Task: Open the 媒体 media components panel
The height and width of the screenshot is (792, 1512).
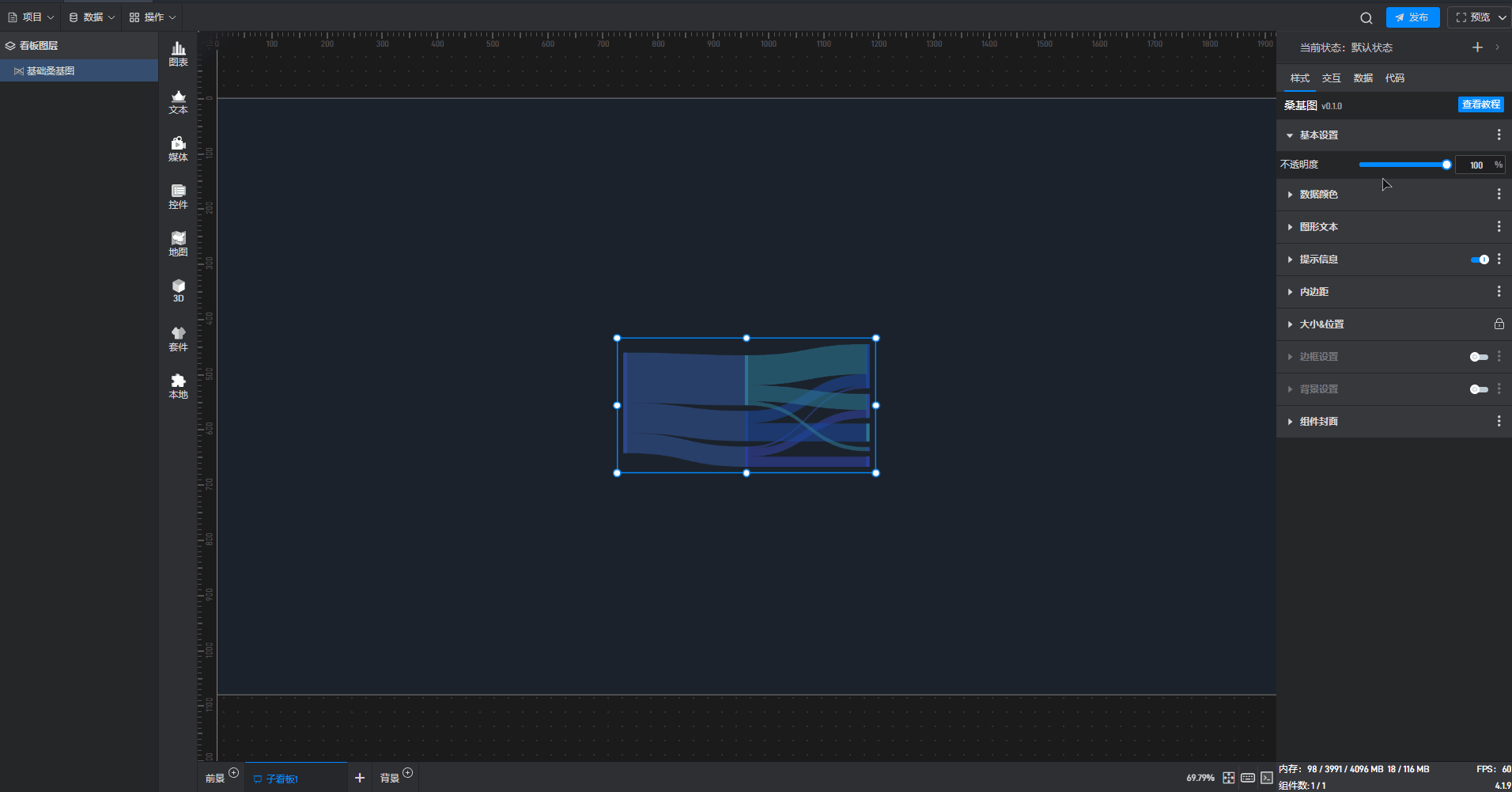Action: (179, 149)
